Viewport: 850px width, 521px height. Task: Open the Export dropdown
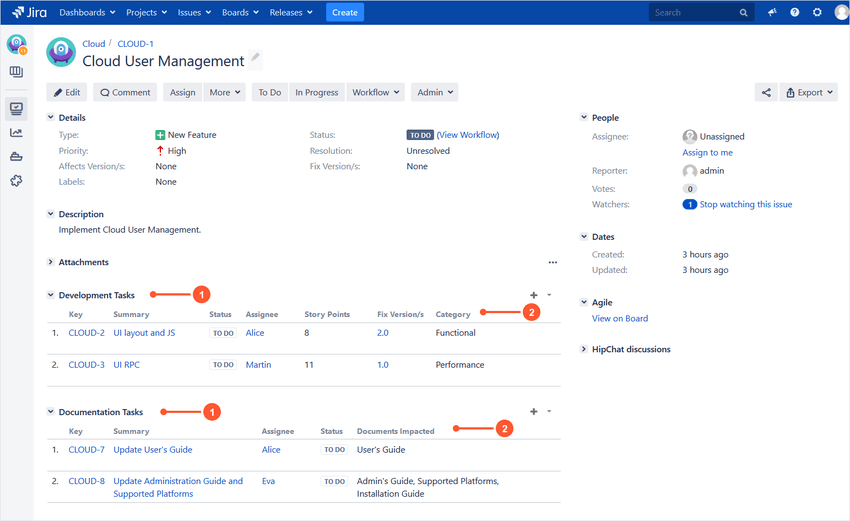pos(809,92)
